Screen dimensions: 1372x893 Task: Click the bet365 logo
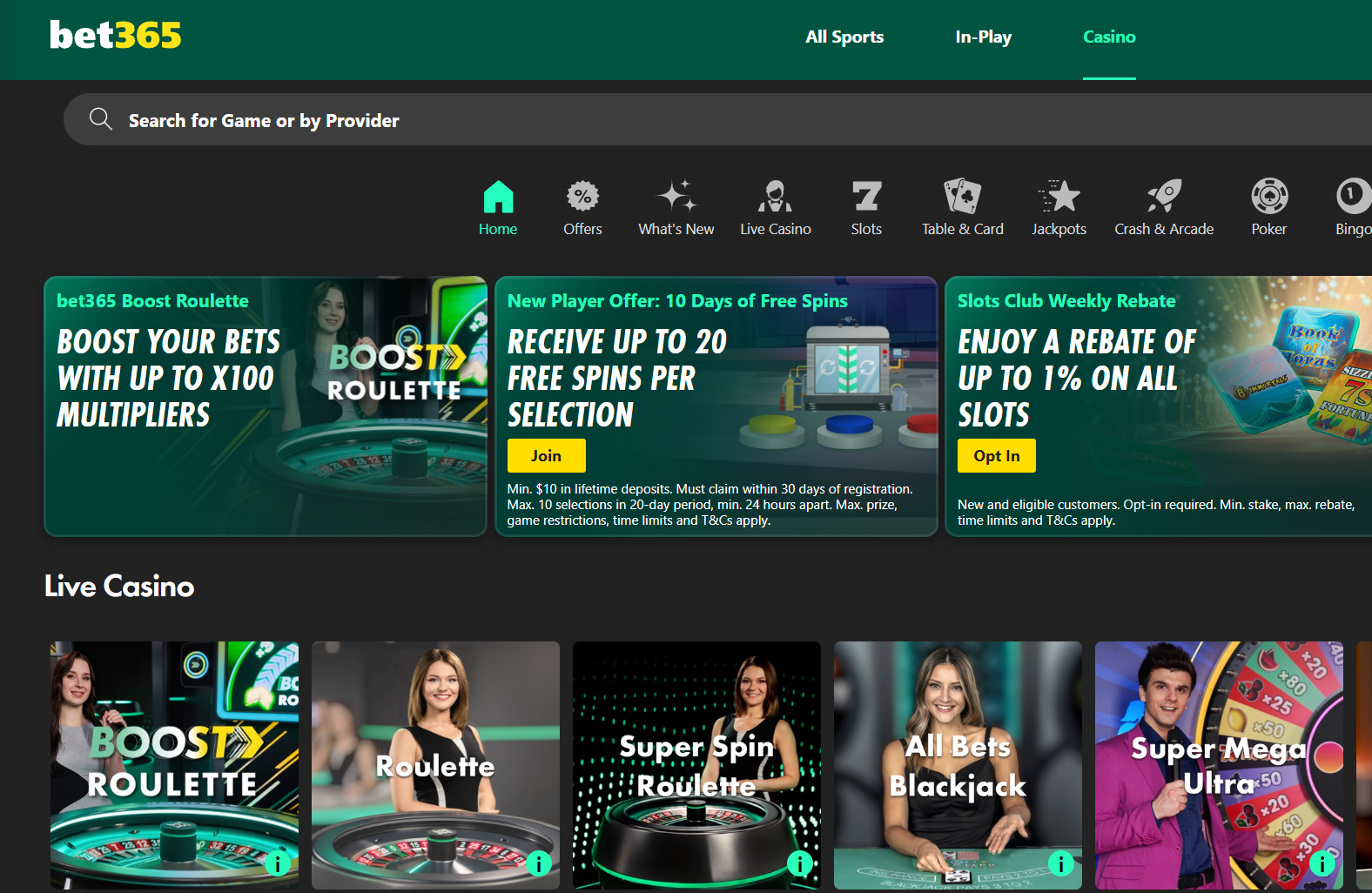[x=115, y=36]
